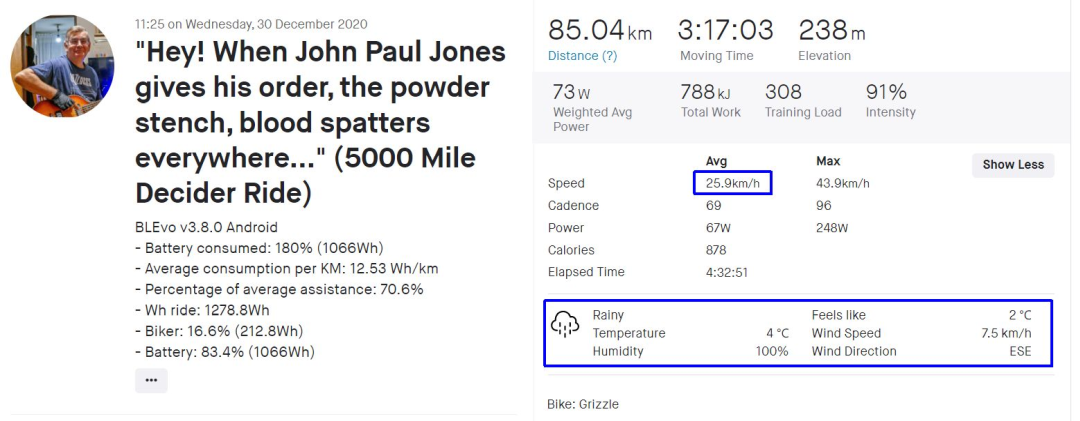1080x421 pixels.
Task: Click the 308 Training Load value
Action: (783, 92)
